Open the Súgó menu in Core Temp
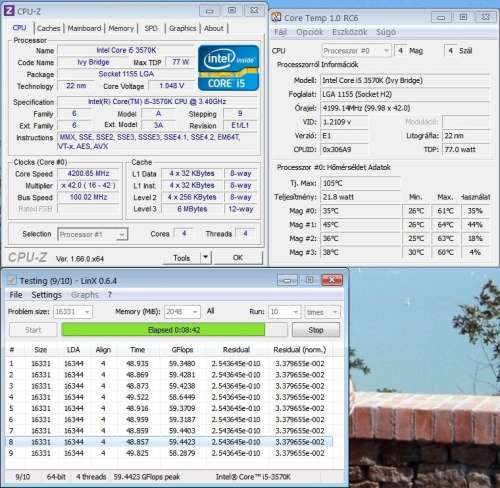Screen dimensions: 500x488 pyautogui.click(x=386, y=32)
